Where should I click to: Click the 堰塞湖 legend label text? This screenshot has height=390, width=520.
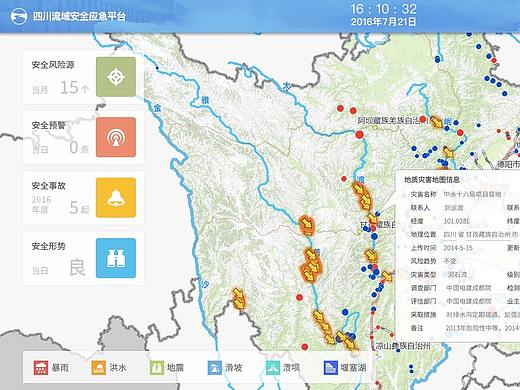click(353, 368)
